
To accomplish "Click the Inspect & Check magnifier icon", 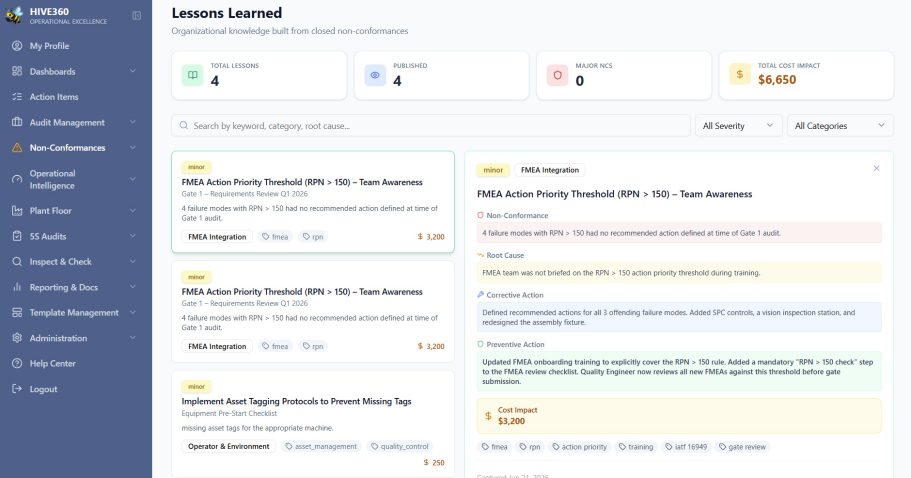I will [x=17, y=261].
